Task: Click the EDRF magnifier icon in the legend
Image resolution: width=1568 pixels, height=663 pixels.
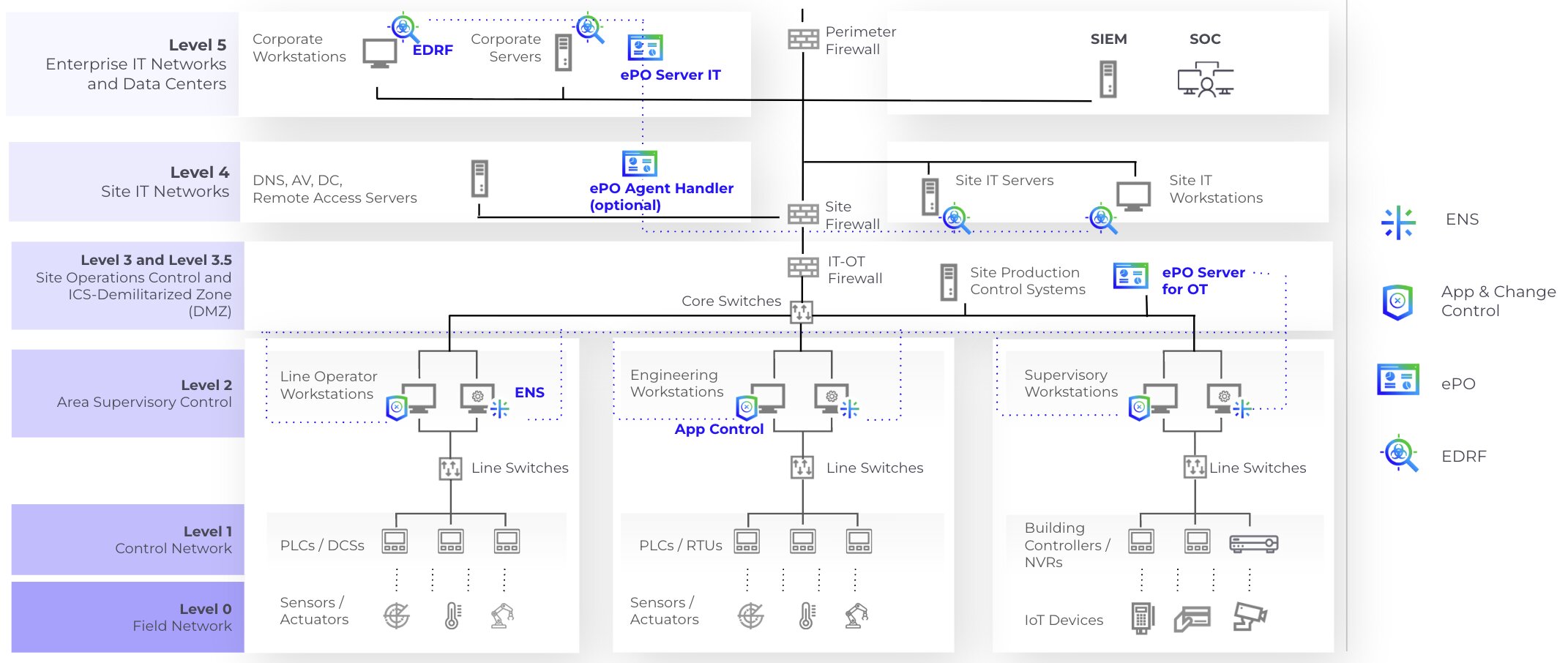Action: 1399,454
